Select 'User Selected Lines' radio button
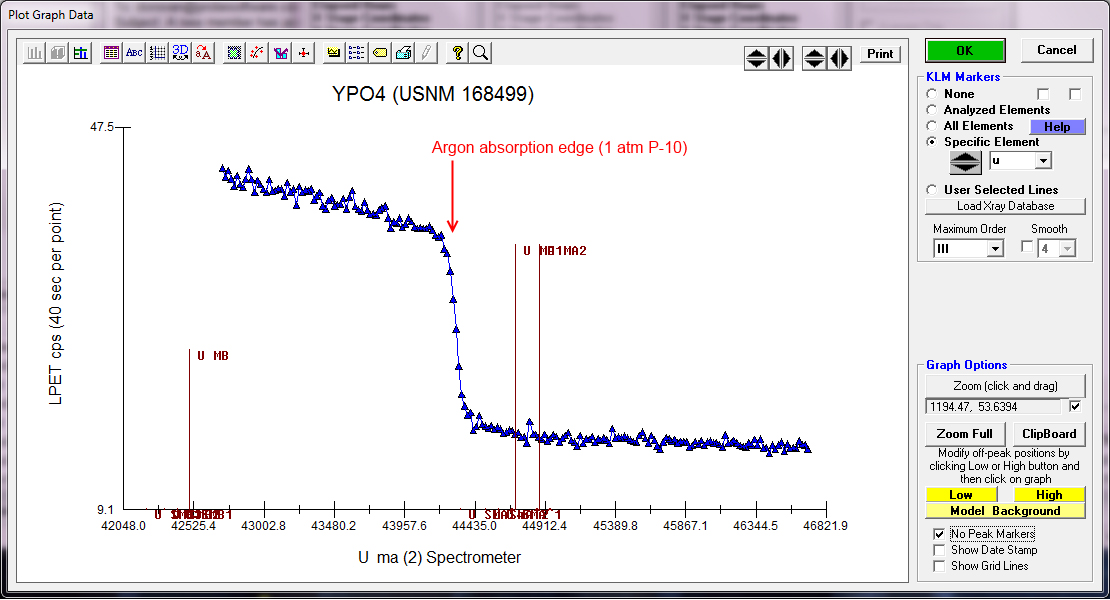The image size is (1110, 600). pyautogui.click(x=933, y=190)
